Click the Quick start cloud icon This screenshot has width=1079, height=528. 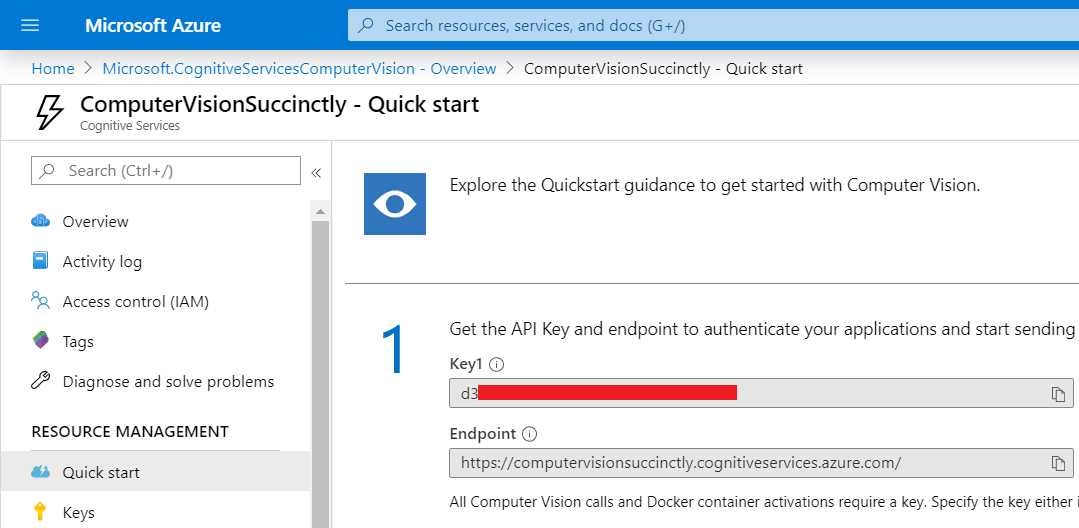point(41,472)
